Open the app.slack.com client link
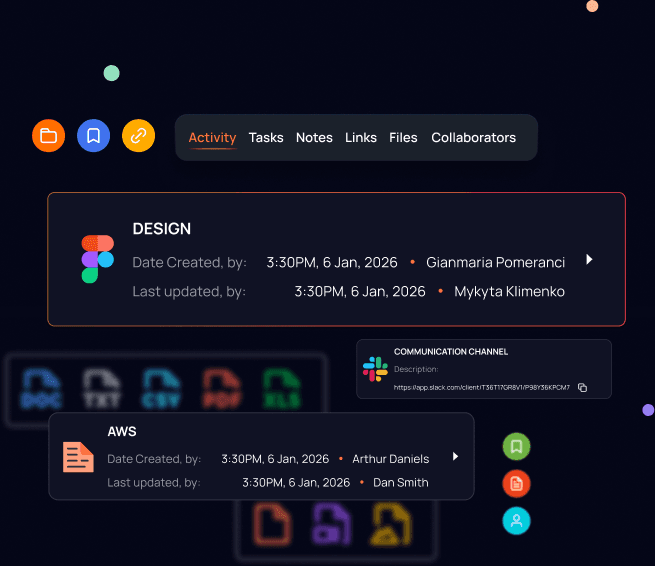 pyautogui.click(x=482, y=388)
